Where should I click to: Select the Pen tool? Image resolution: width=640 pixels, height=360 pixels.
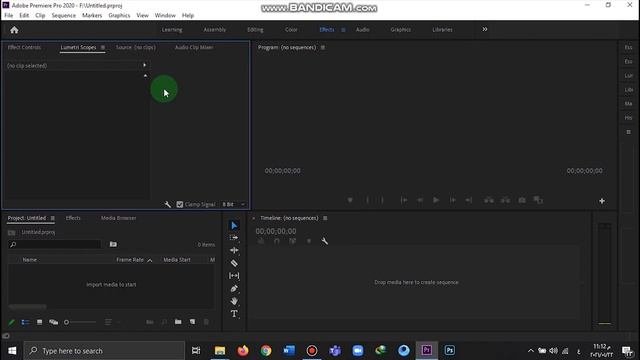pos(234,289)
